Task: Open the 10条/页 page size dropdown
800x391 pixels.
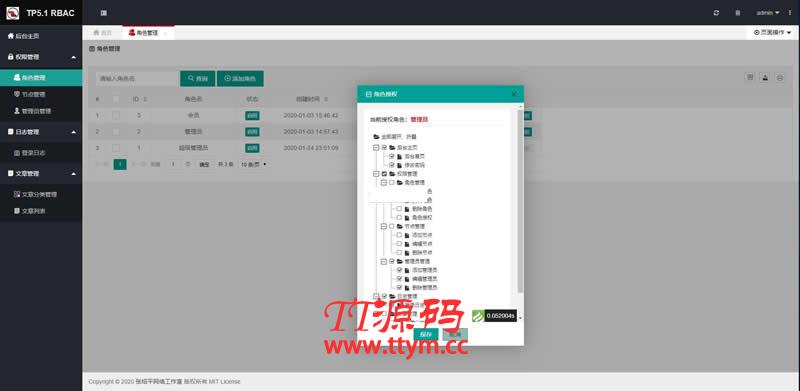Action: tap(253, 164)
